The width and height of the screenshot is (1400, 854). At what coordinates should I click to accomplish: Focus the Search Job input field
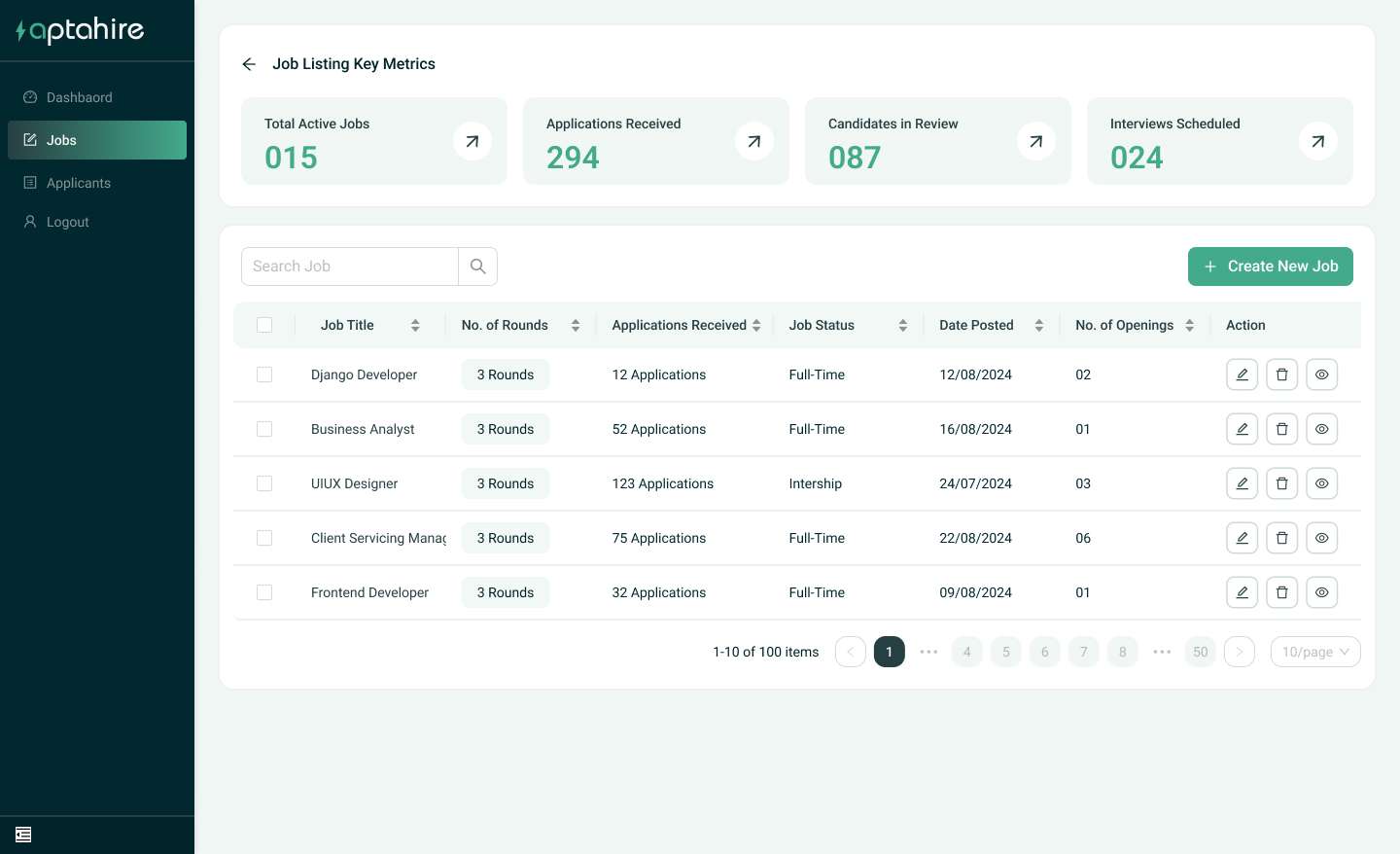349,267
